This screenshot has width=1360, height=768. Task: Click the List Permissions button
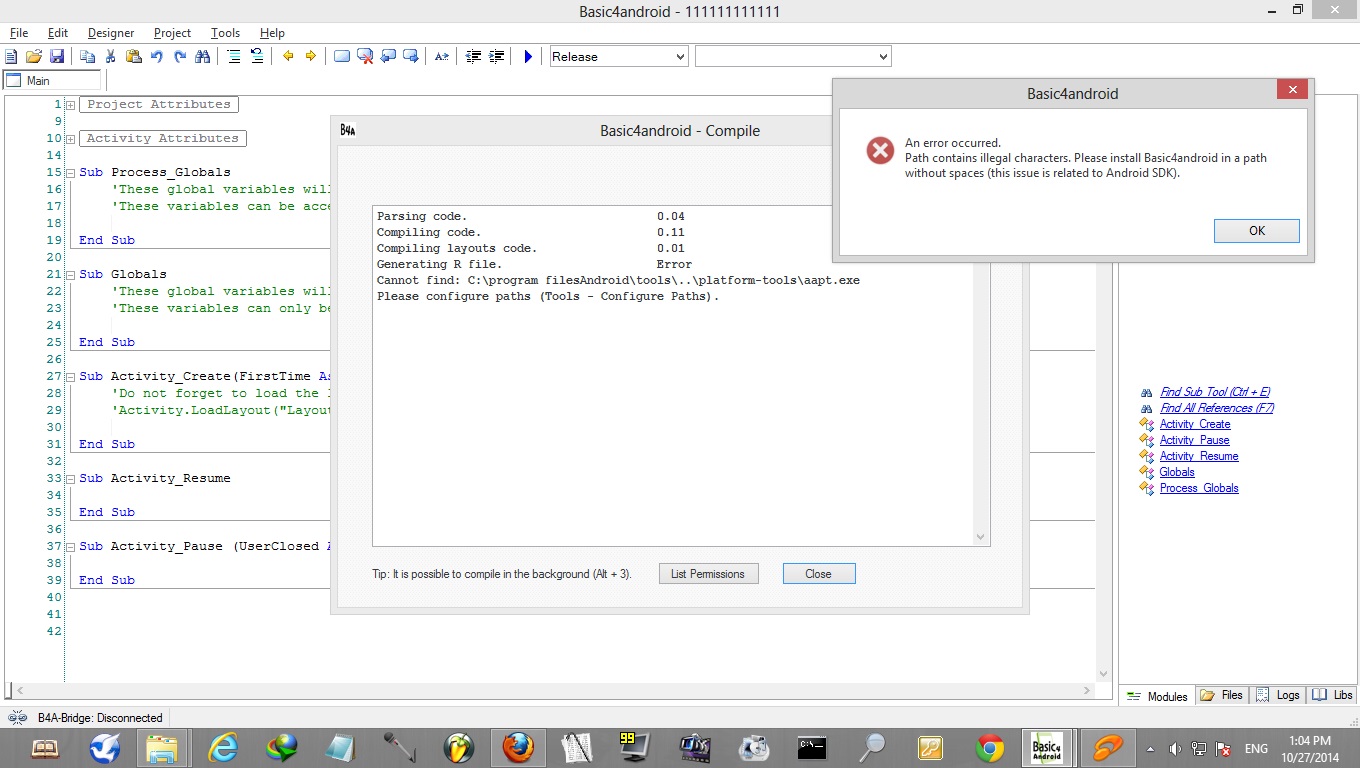(708, 574)
